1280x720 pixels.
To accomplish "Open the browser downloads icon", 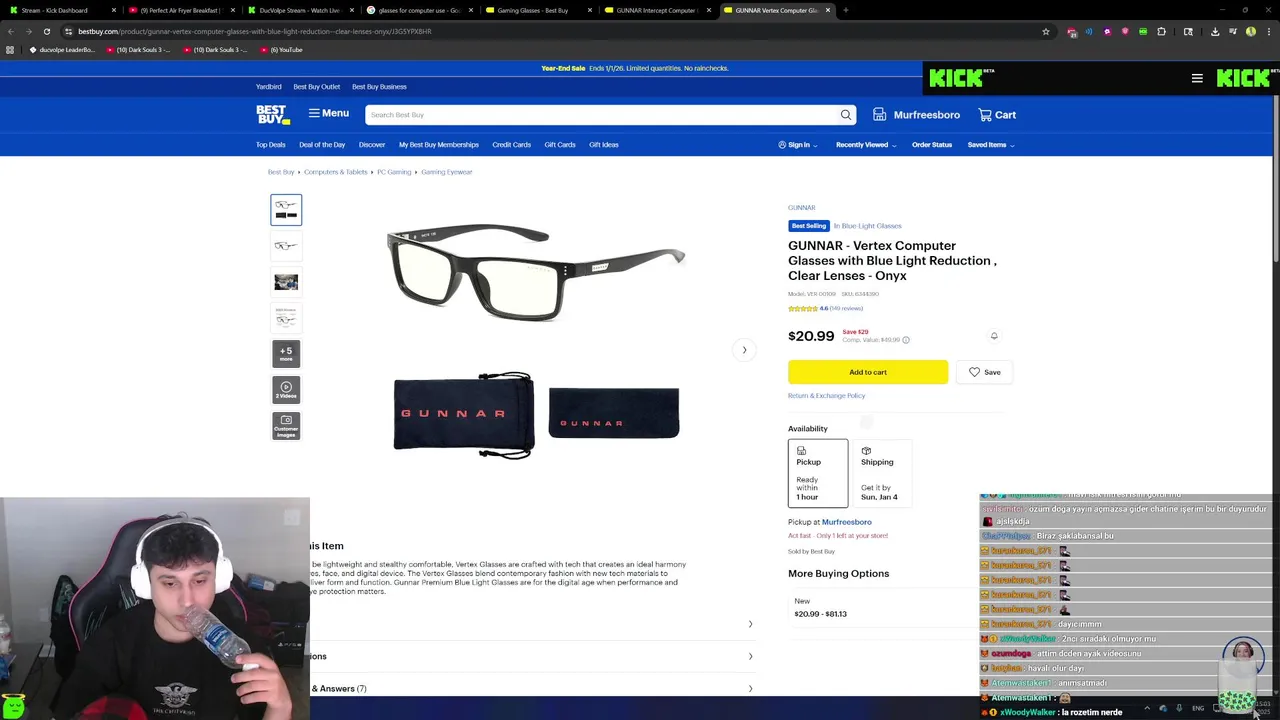I will click(1215, 31).
